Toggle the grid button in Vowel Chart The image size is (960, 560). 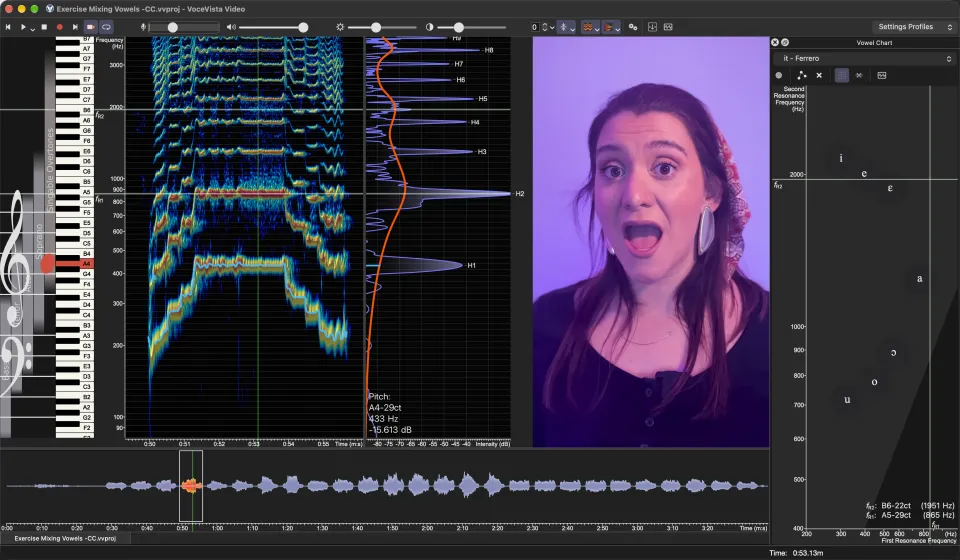coord(842,75)
